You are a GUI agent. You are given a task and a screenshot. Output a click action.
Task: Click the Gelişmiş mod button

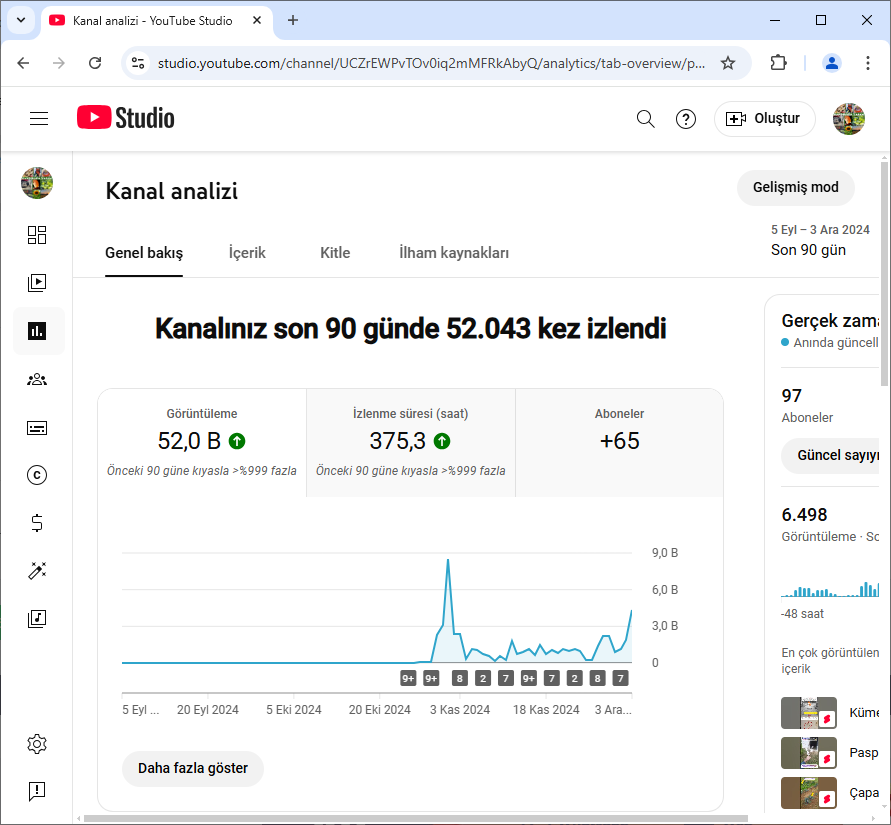(x=796, y=188)
